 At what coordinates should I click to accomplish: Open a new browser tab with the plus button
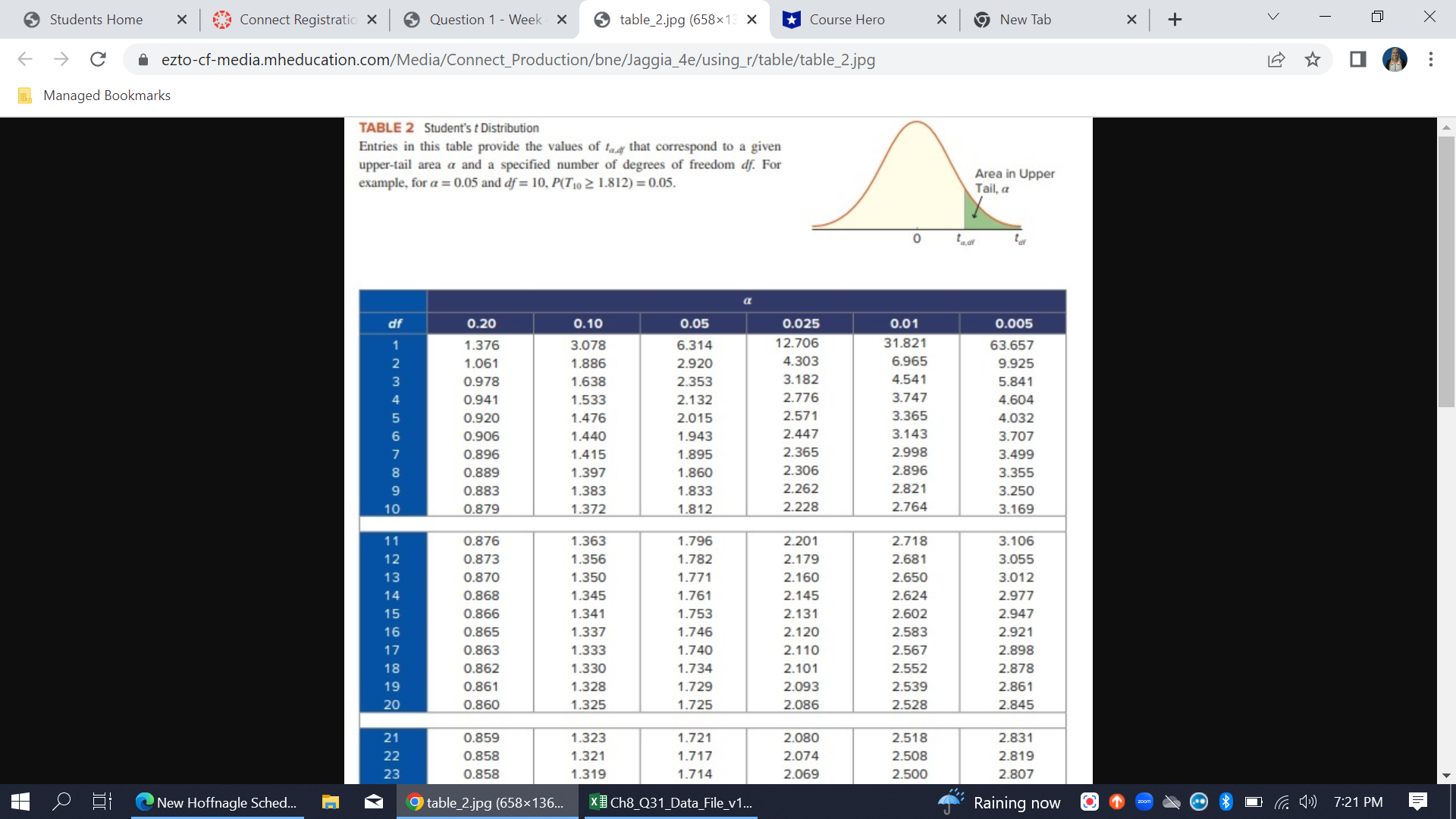pyautogui.click(x=1175, y=19)
